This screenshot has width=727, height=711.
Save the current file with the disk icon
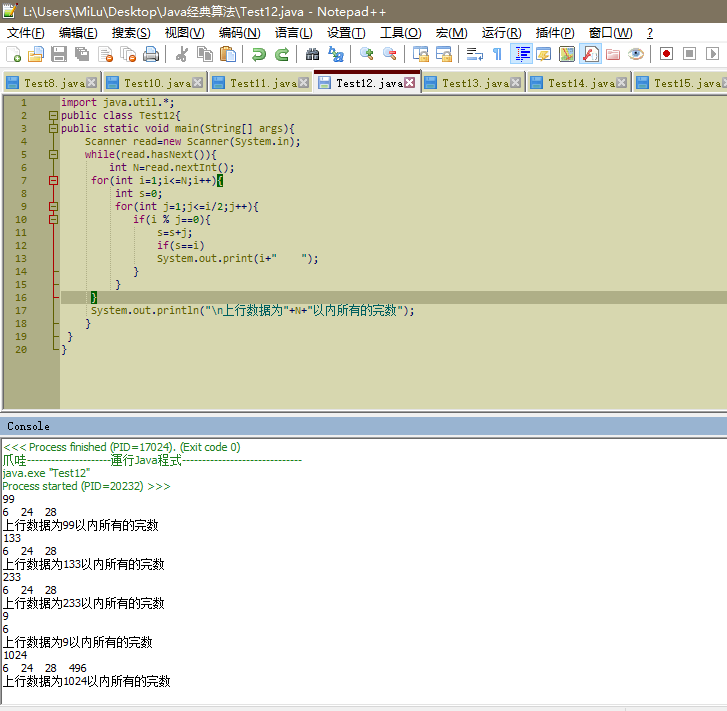tap(59, 54)
